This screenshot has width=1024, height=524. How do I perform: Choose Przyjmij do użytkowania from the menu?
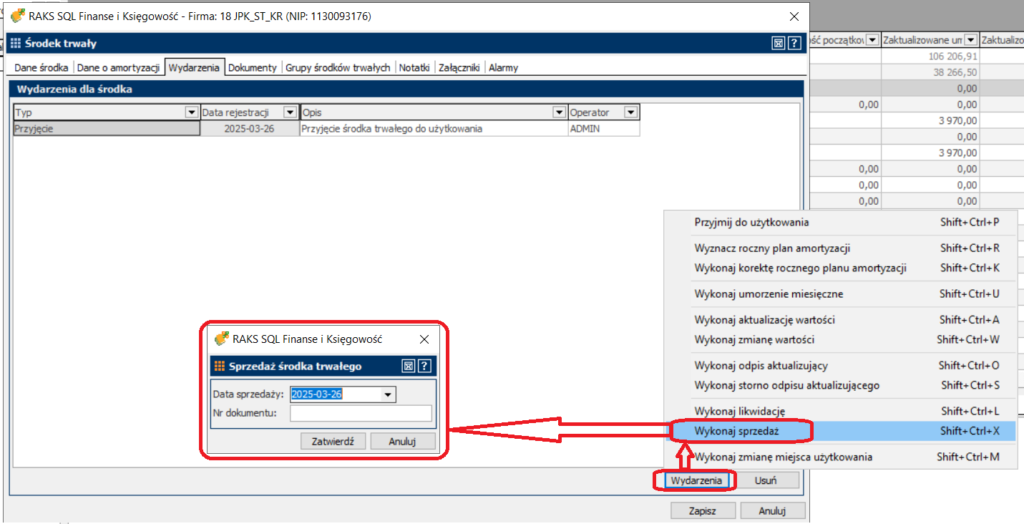tap(841, 222)
